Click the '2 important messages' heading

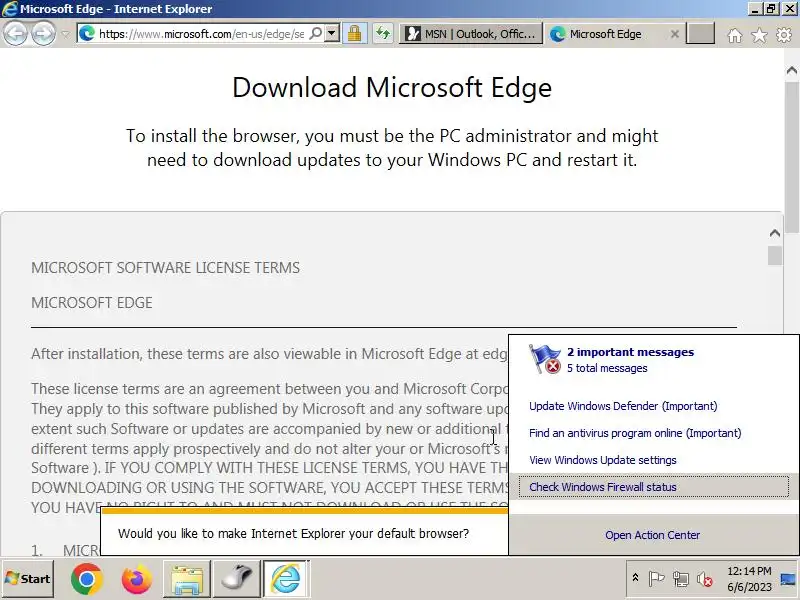pyautogui.click(x=630, y=352)
